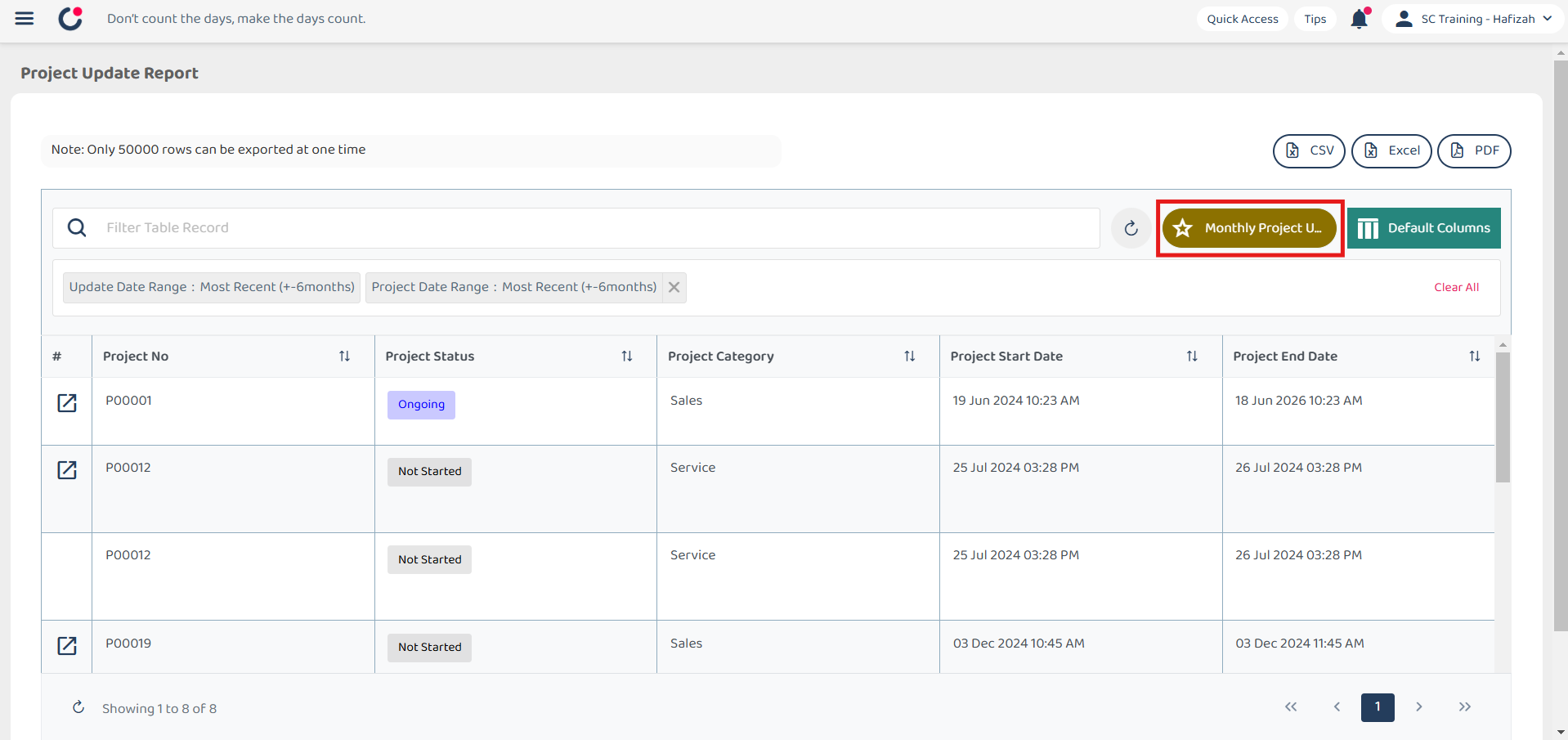Click the Project Date Range filter chip
The width and height of the screenshot is (1568, 740).
pos(514,287)
